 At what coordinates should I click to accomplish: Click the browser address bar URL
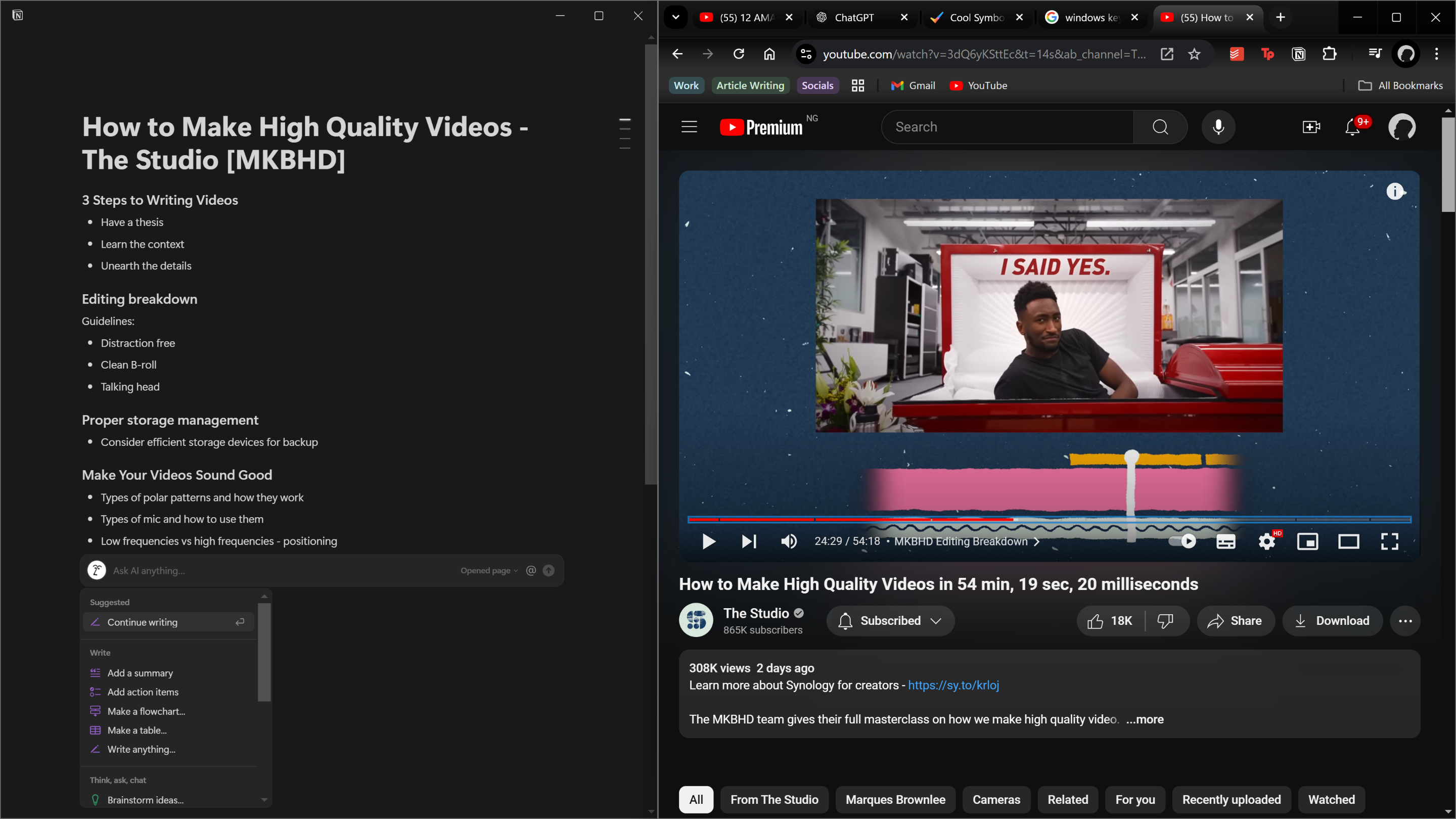(x=983, y=54)
